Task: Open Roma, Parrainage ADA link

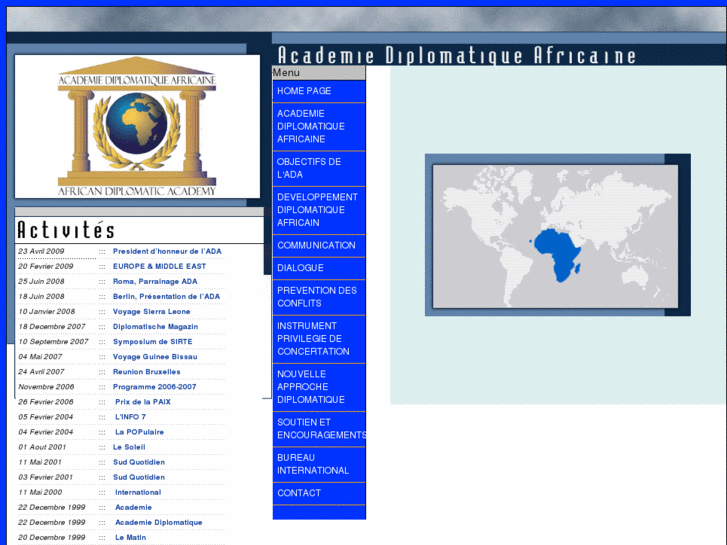Action: [155, 282]
